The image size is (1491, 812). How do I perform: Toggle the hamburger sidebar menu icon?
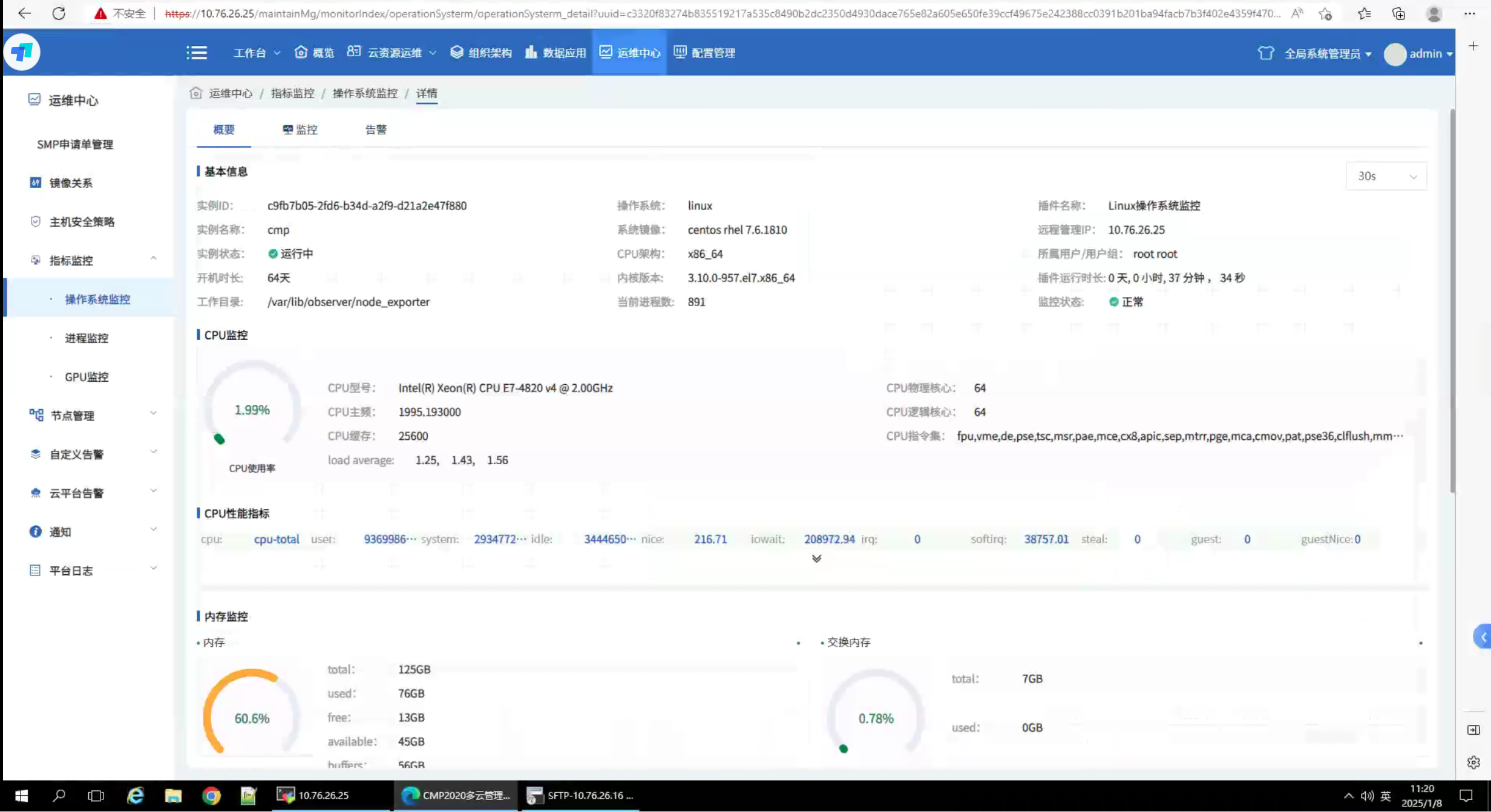(197, 53)
